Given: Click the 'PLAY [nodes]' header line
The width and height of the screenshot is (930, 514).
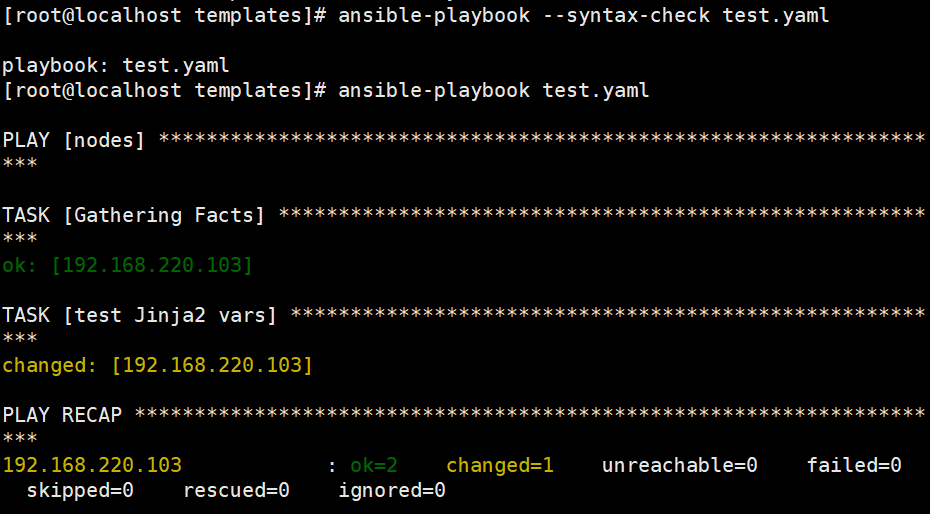Looking at the screenshot, I should tap(74, 141).
